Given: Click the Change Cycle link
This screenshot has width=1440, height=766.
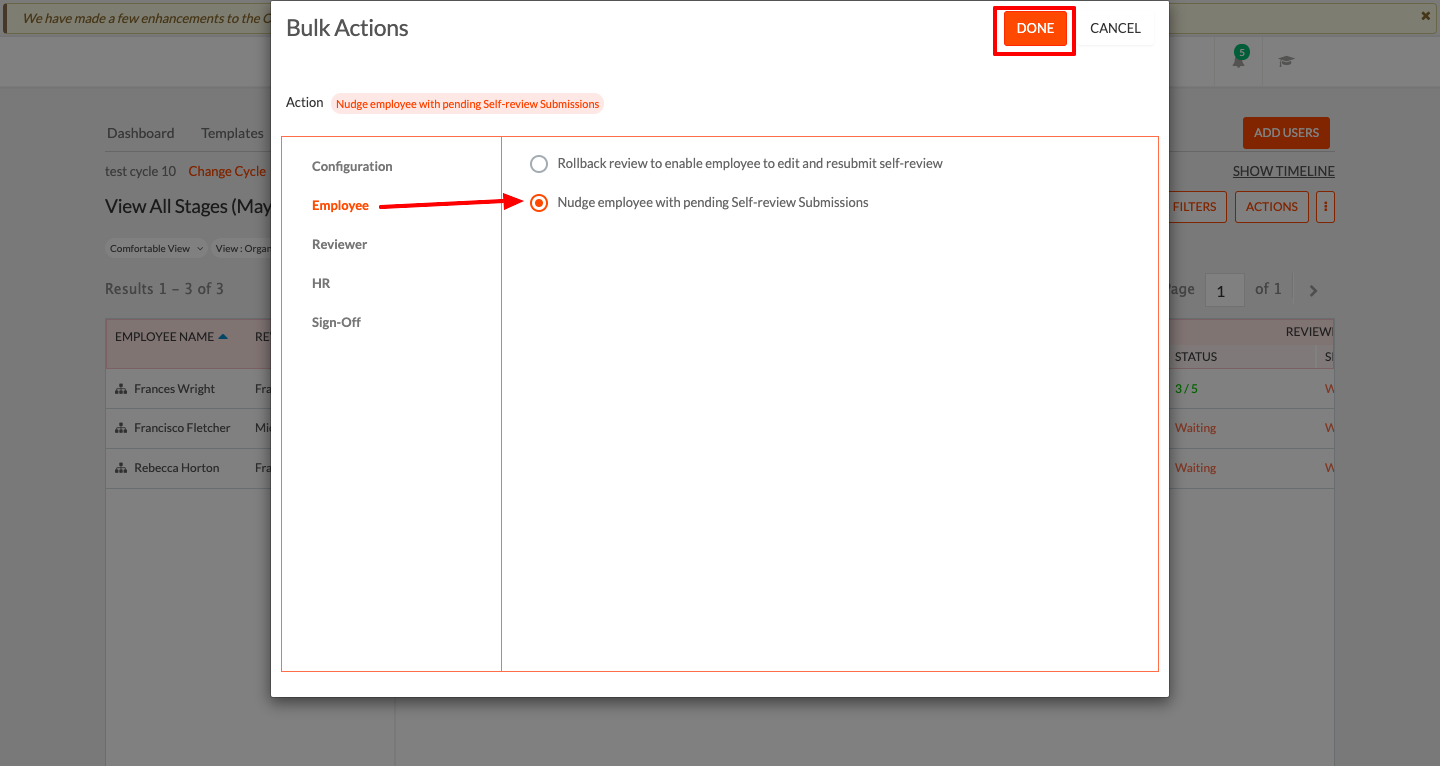Looking at the screenshot, I should pyautogui.click(x=227, y=171).
